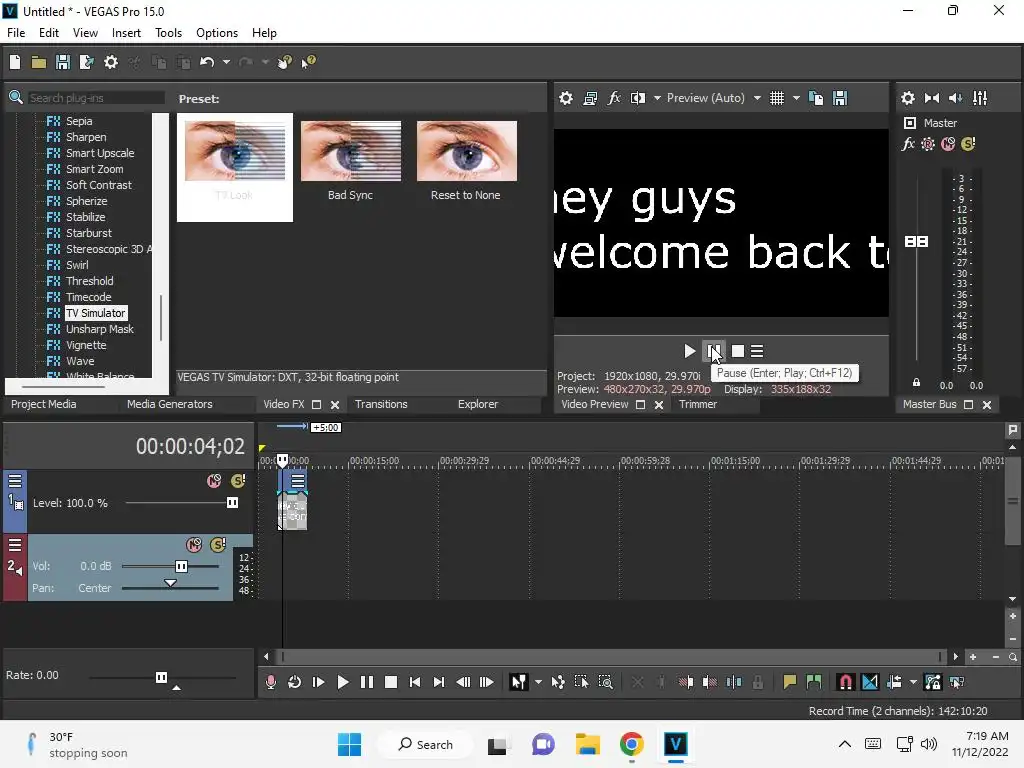Click Master Bus downmix output icon
The width and height of the screenshot is (1024, 768).
click(932, 98)
